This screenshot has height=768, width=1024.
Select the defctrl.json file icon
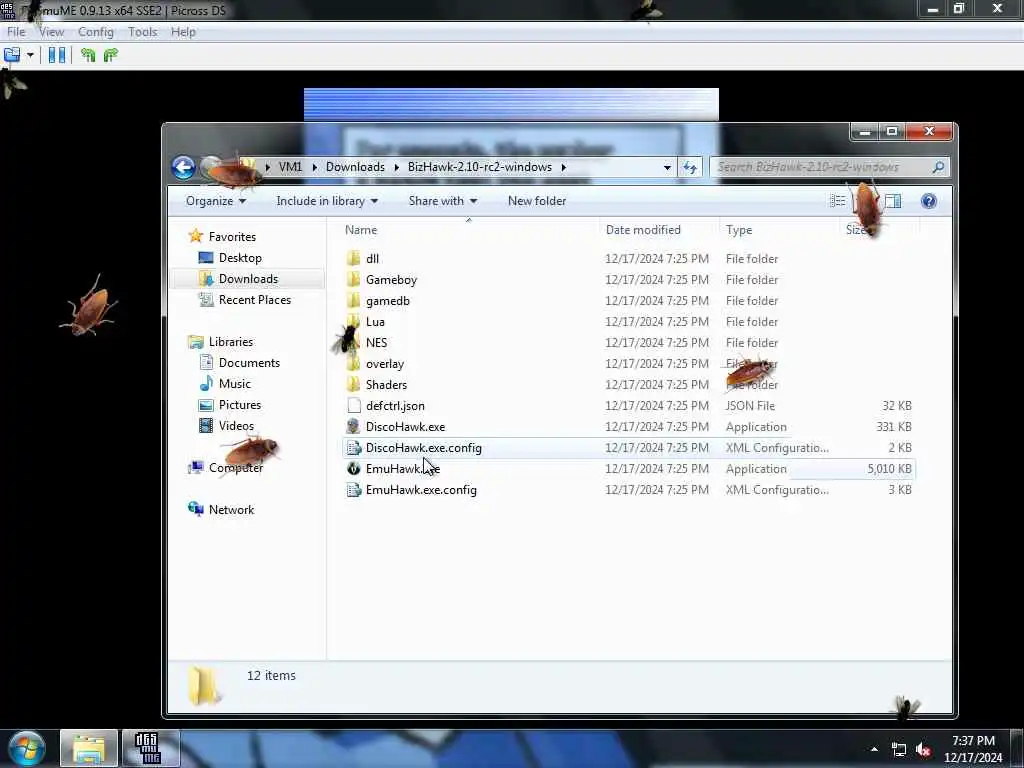tap(353, 406)
